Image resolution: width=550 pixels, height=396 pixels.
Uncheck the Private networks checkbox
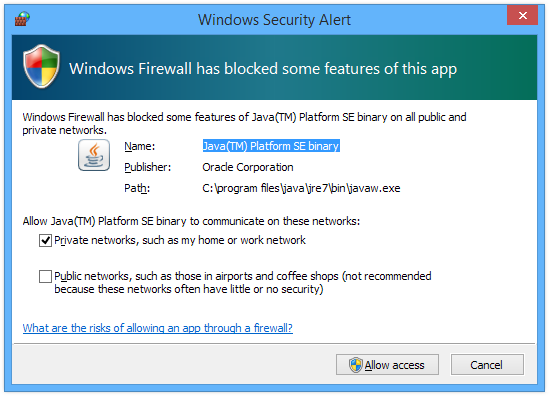45,241
